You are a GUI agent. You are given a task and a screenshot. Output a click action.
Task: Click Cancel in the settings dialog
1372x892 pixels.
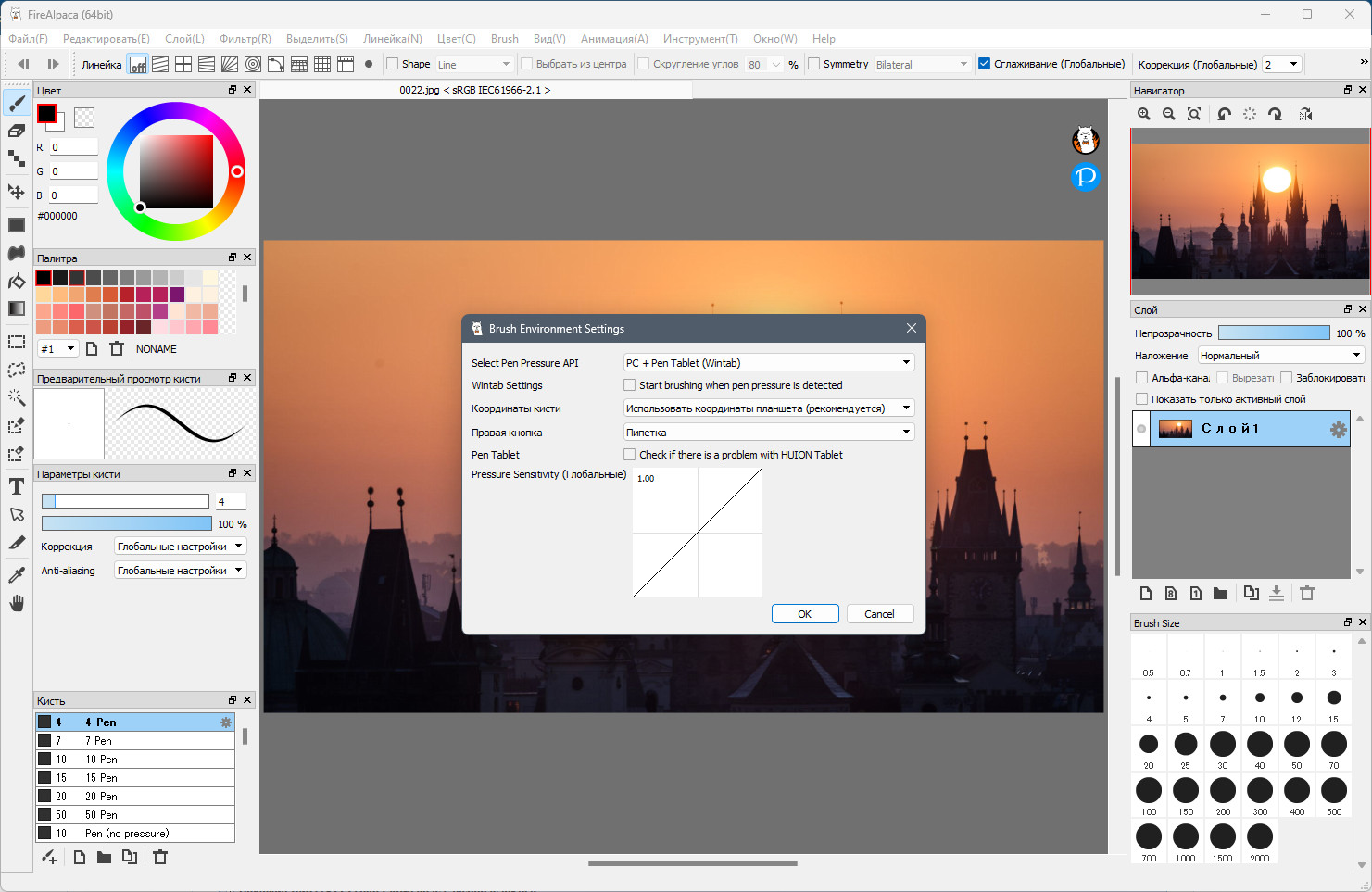pyautogui.click(x=879, y=614)
